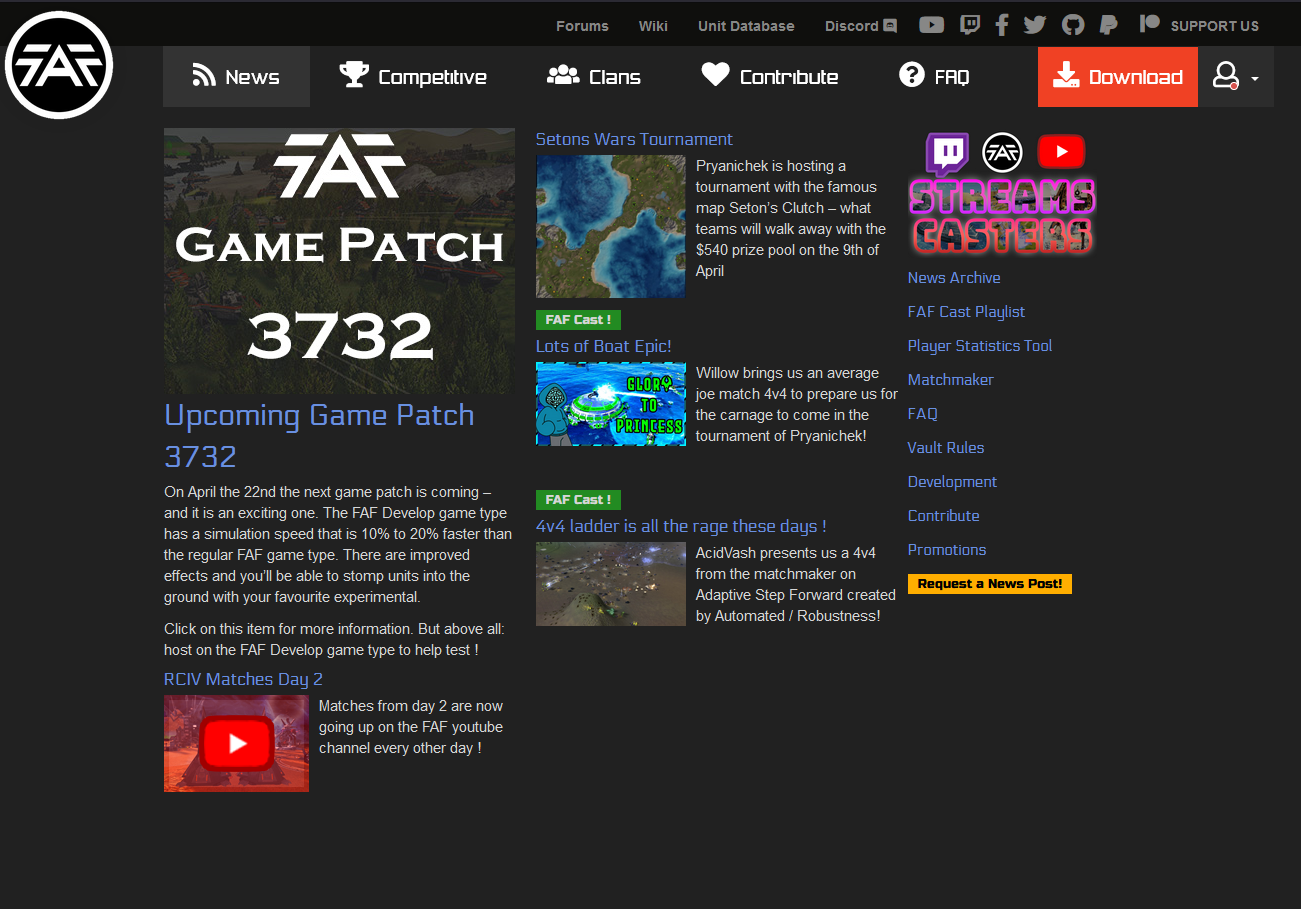
Task: Open the Facebook icon in the top bar
Action: point(1002,25)
